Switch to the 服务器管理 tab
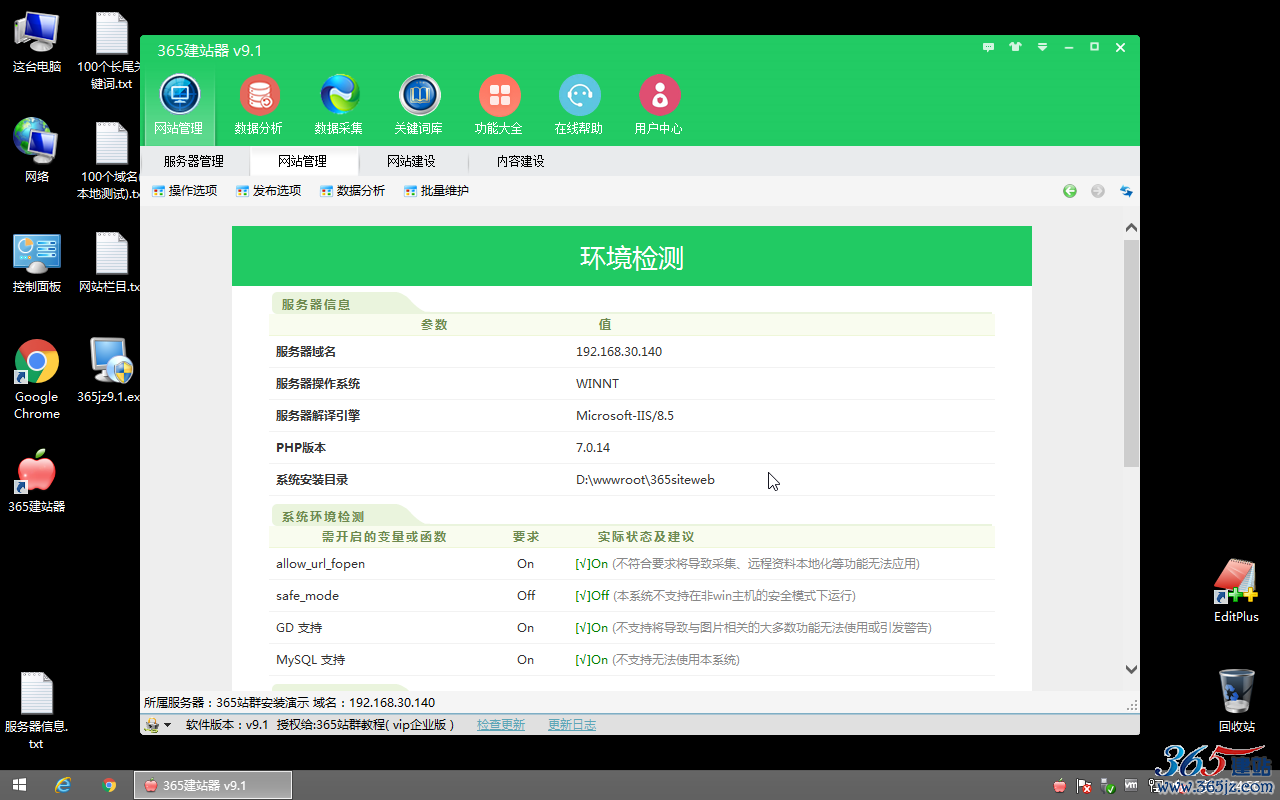 [x=194, y=161]
